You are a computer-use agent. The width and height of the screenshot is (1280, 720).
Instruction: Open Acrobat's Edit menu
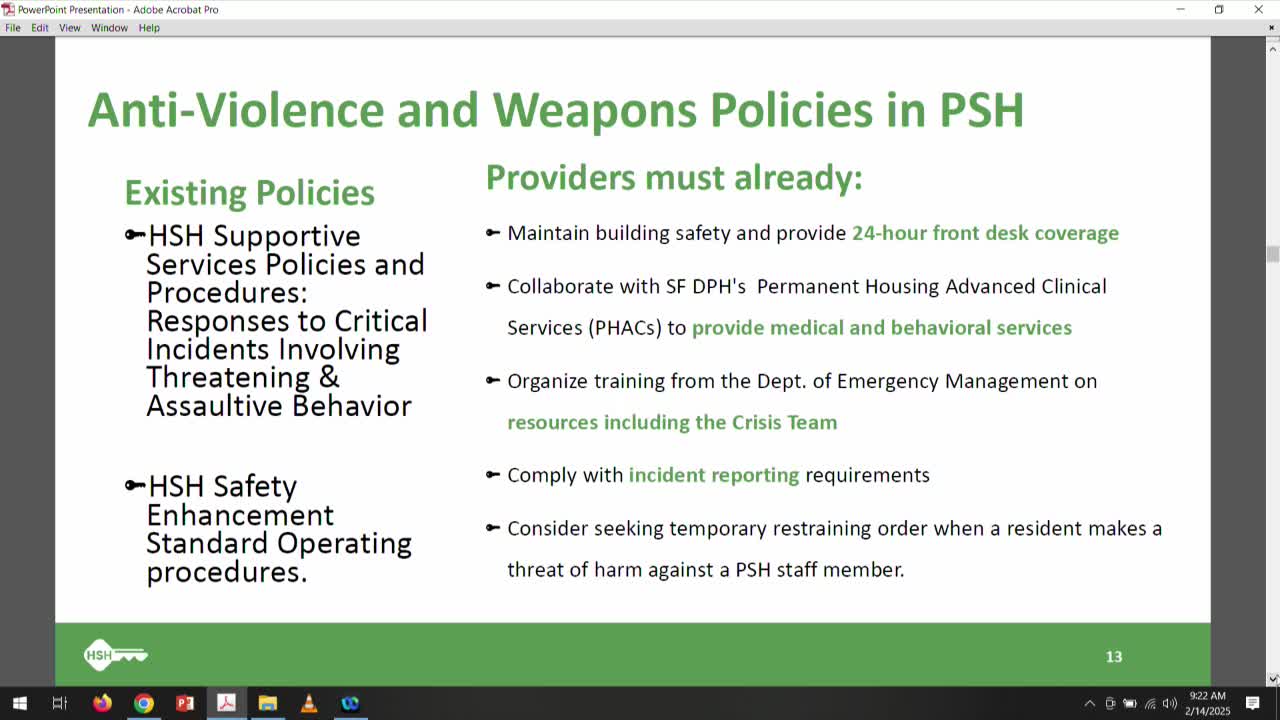click(40, 27)
